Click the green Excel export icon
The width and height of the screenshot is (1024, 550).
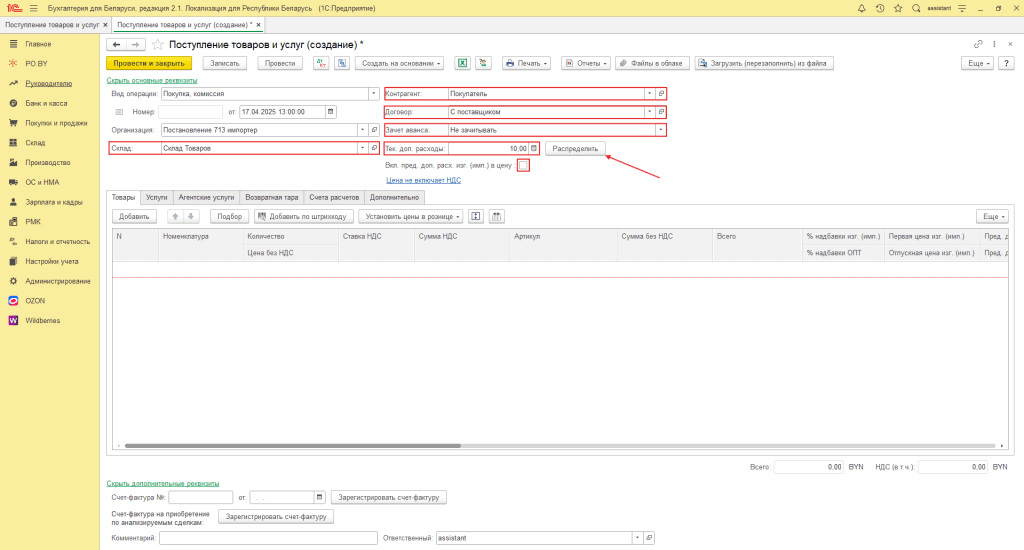click(462, 63)
